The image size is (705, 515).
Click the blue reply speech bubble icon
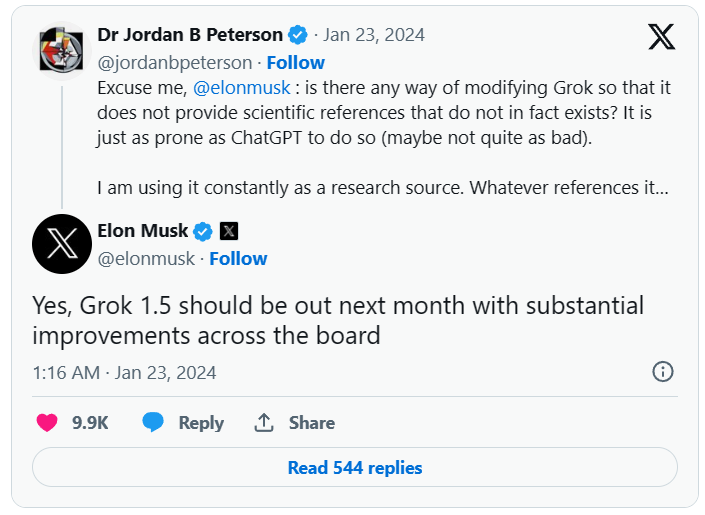(x=153, y=422)
